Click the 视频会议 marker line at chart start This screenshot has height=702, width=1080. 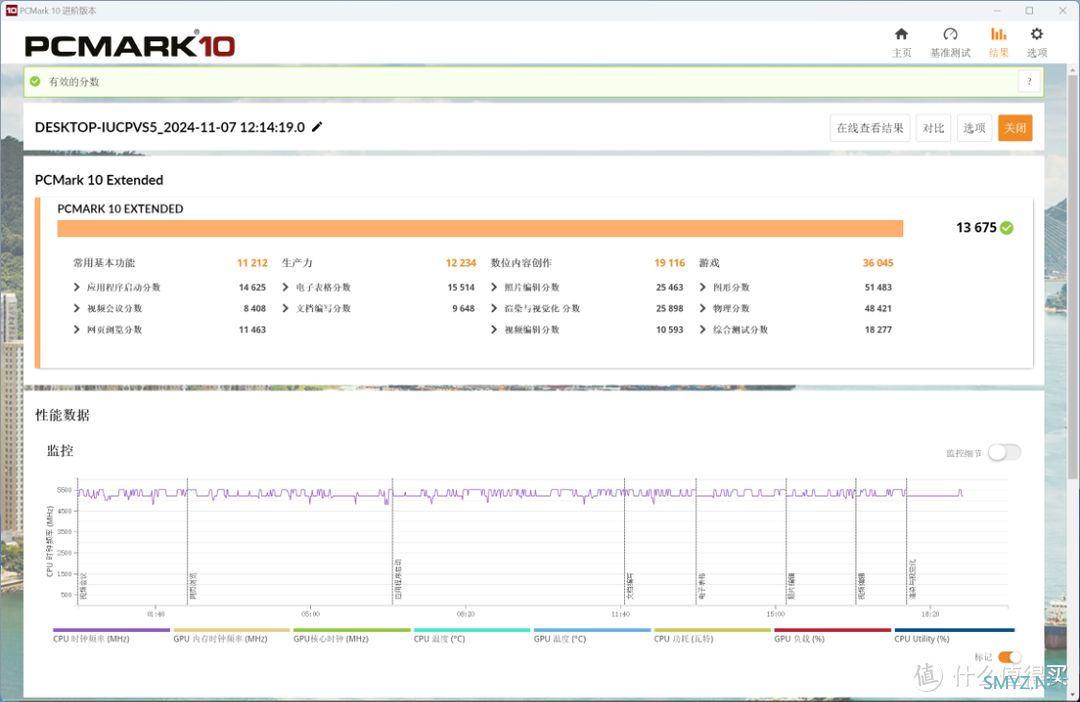coord(78,541)
